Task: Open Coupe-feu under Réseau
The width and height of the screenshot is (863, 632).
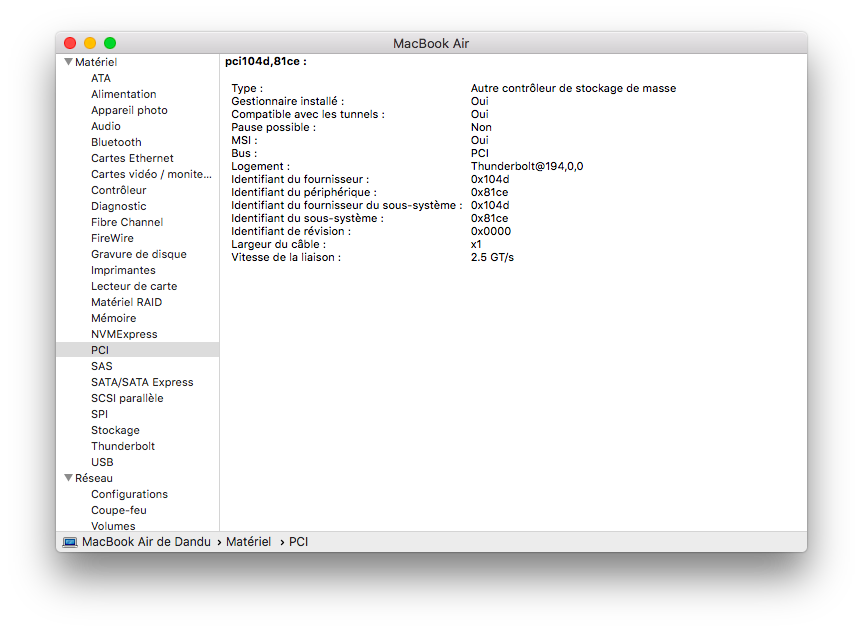Action: [119, 510]
